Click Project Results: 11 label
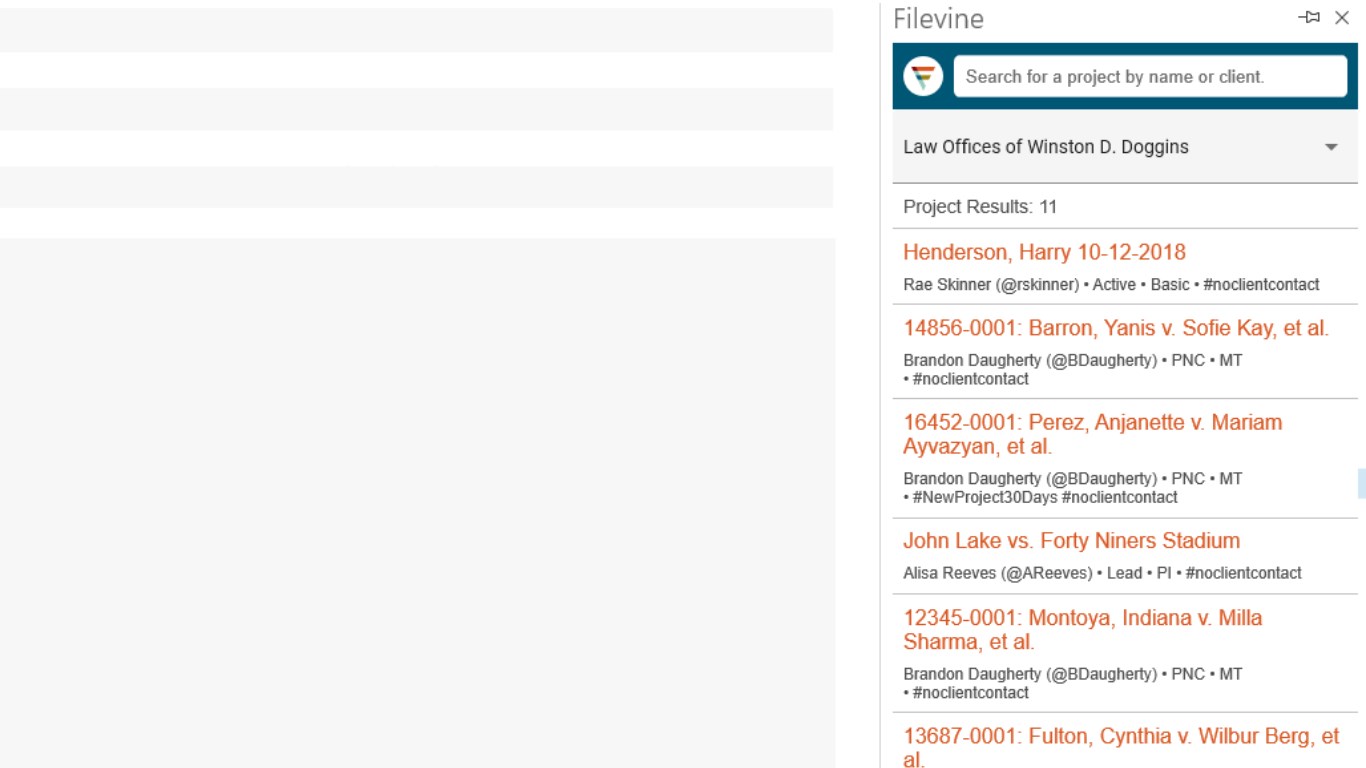1366x768 pixels. pyautogui.click(x=980, y=207)
